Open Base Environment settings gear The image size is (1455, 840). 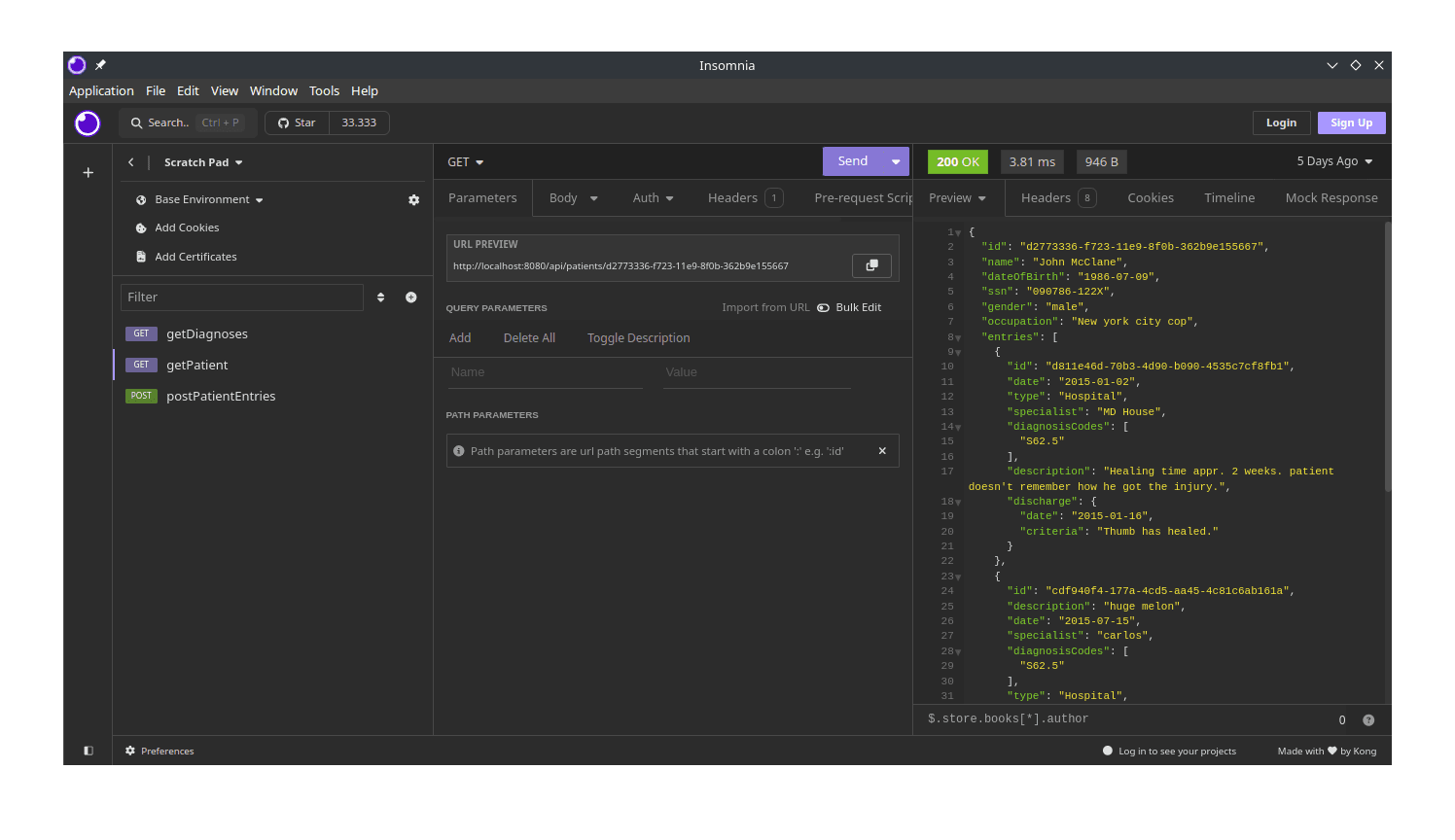[413, 200]
